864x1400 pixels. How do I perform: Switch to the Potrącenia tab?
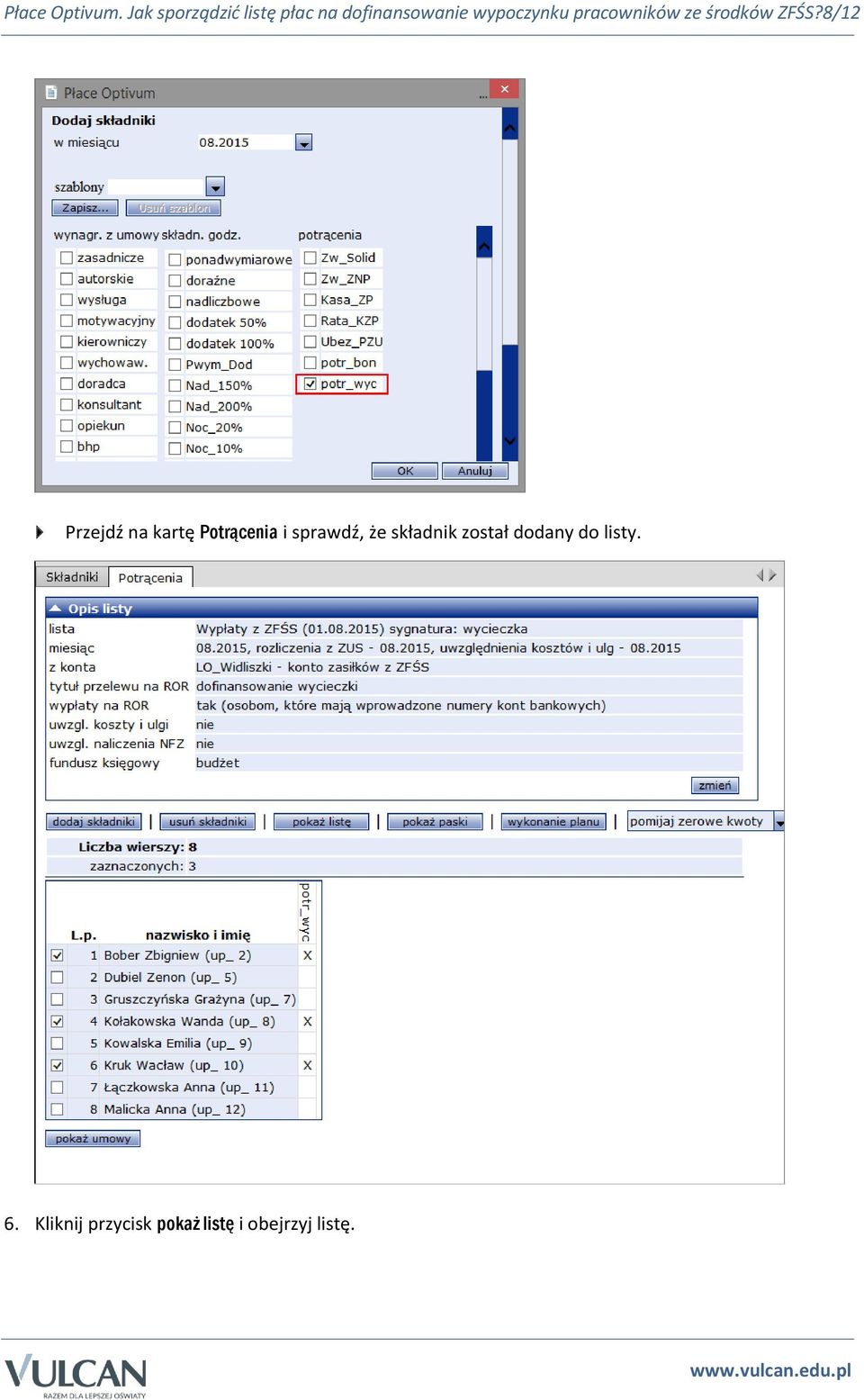[150, 578]
